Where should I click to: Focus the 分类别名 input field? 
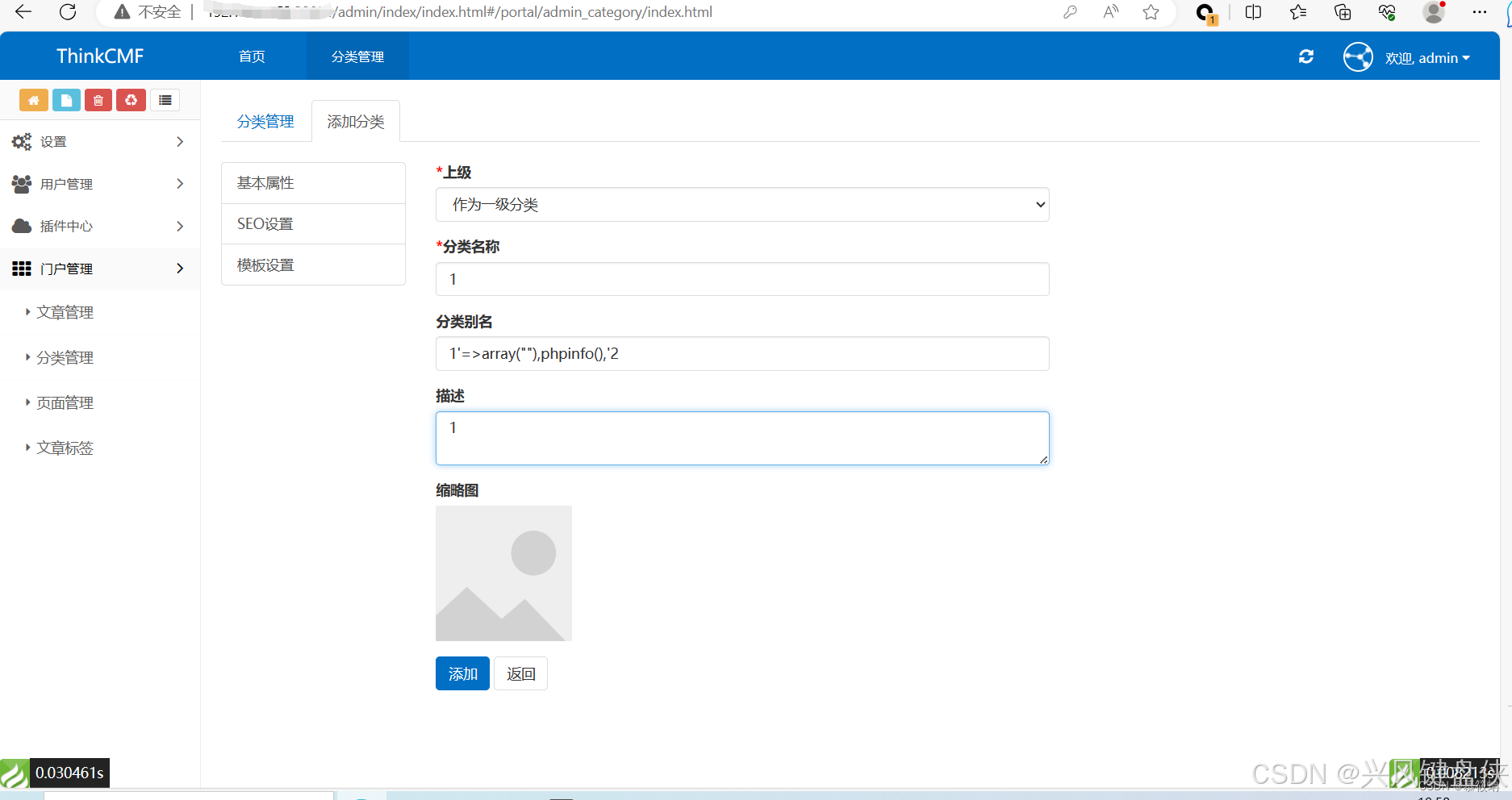coord(741,354)
